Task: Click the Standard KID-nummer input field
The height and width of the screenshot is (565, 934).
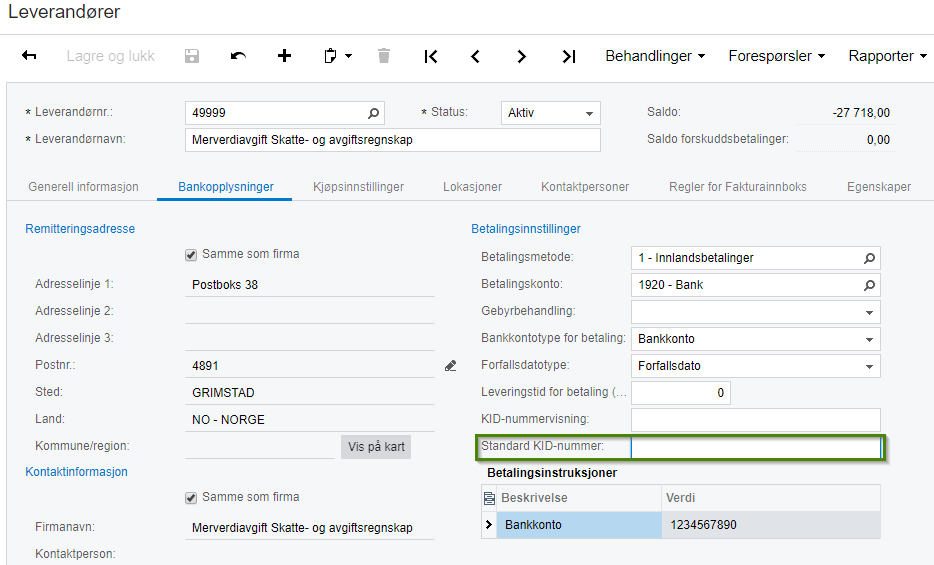Action: (x=755, y=447)
